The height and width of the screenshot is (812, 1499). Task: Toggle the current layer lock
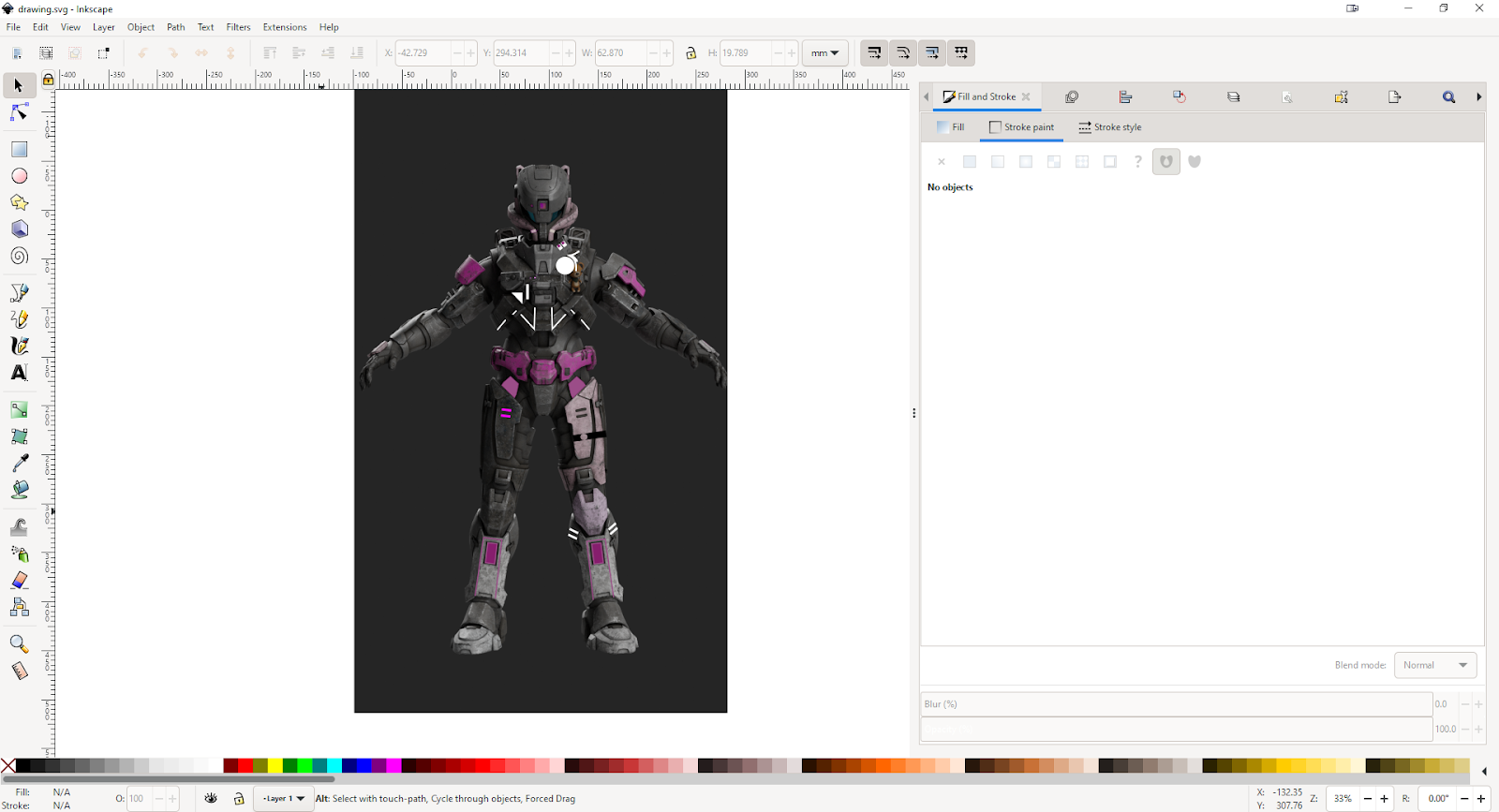[239, 799]
